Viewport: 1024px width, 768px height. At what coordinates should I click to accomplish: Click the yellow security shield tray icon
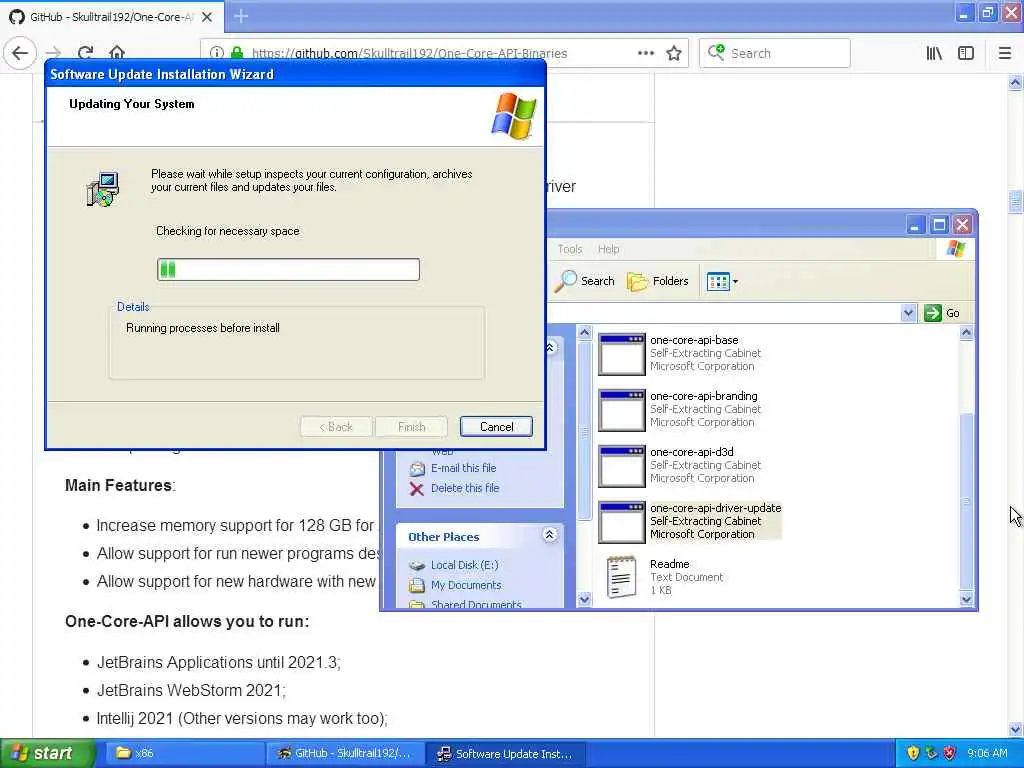[x=913, y=753]
